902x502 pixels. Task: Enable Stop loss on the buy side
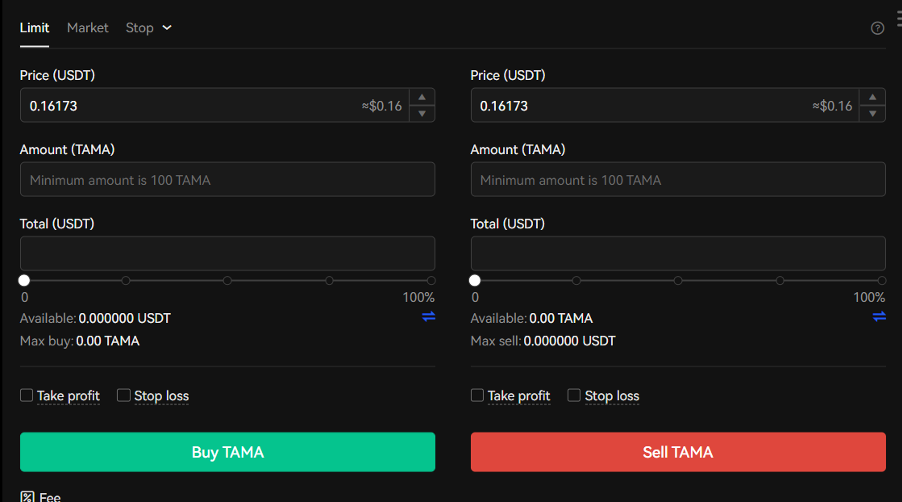click(x=124, y=395)
